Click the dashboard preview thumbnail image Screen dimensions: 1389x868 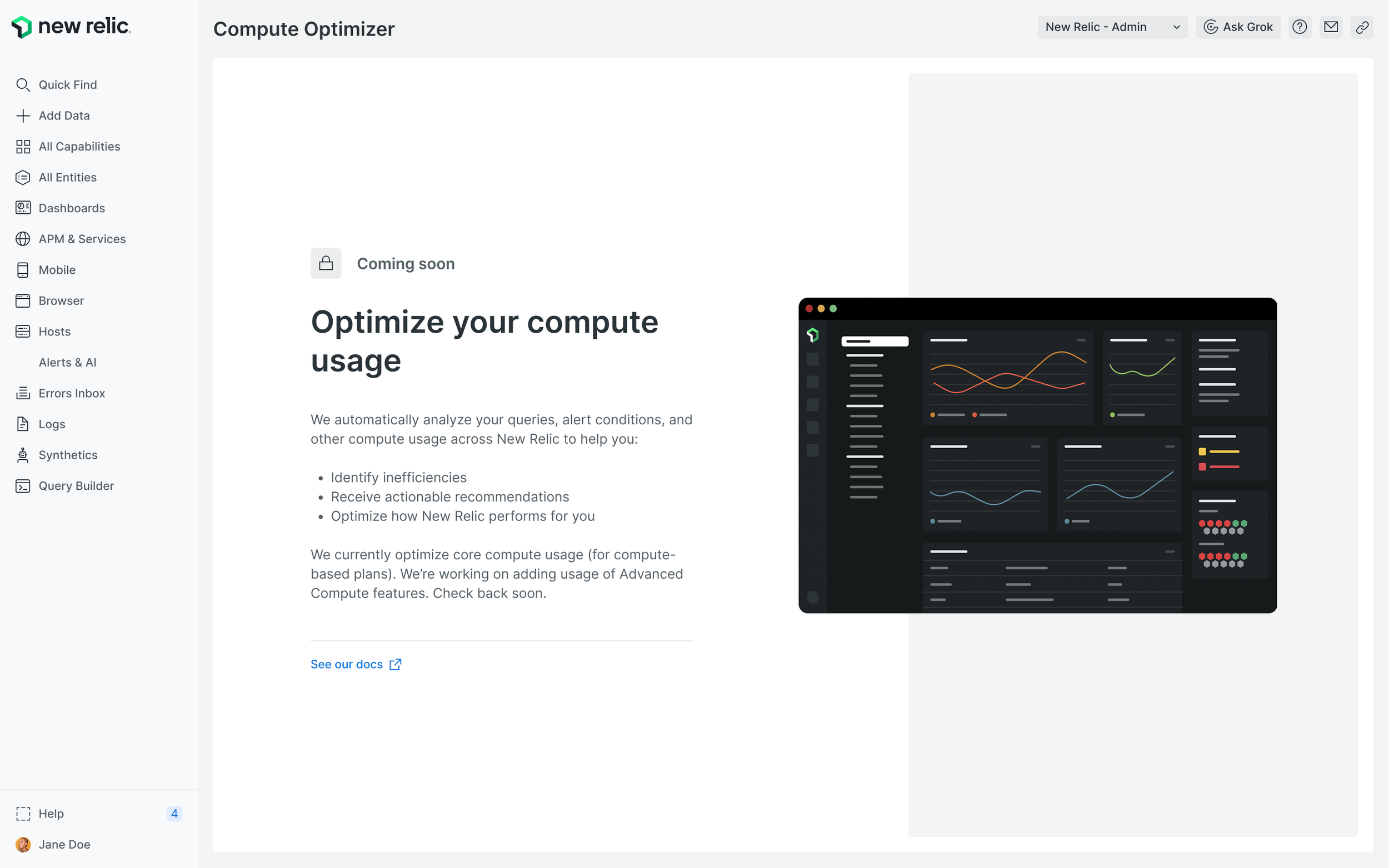click(x=1037, y=455)
